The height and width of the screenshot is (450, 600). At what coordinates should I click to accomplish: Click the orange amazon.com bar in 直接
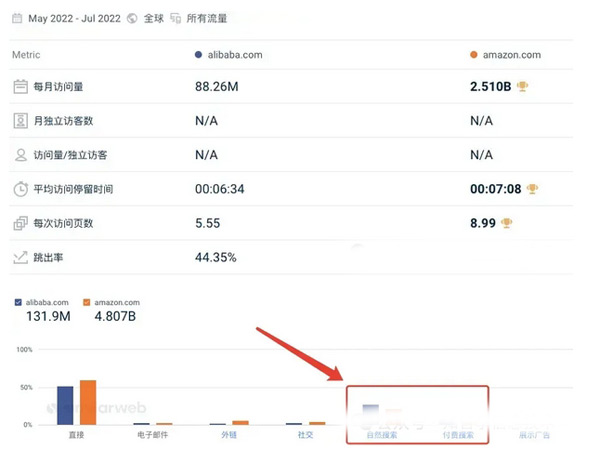coord(87,403)
